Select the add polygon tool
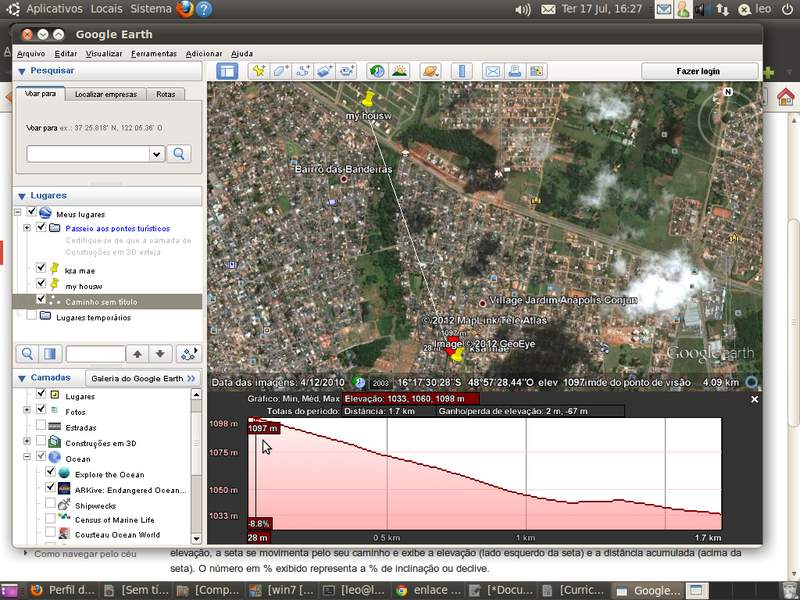 tap(281, 71)
